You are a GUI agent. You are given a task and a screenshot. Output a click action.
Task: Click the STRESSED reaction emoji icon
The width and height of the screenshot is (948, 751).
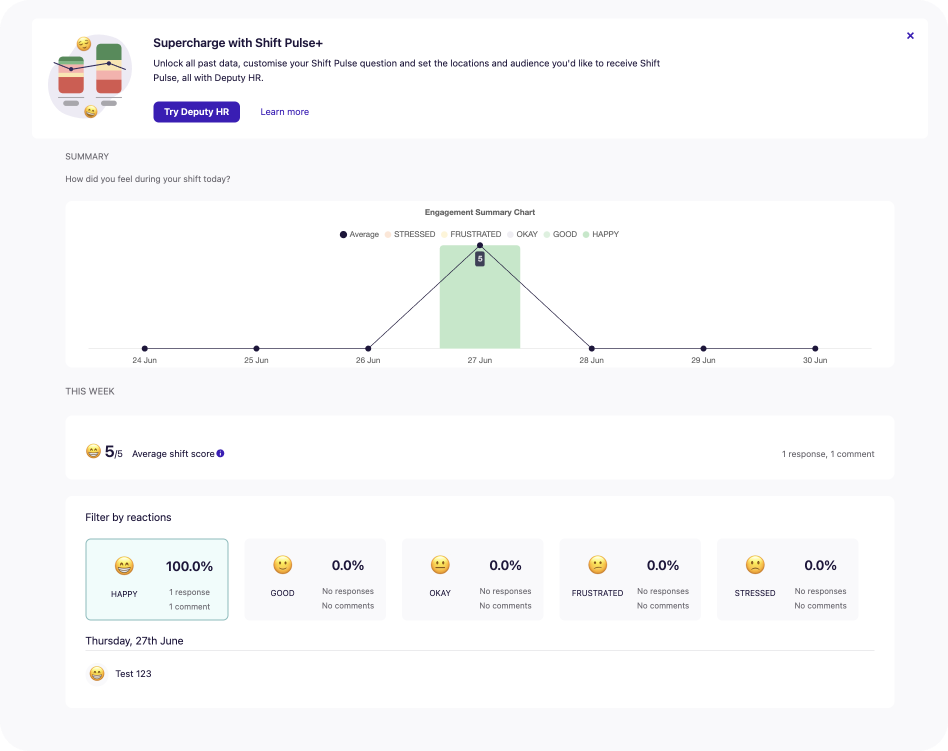click(x=755, y=565)
